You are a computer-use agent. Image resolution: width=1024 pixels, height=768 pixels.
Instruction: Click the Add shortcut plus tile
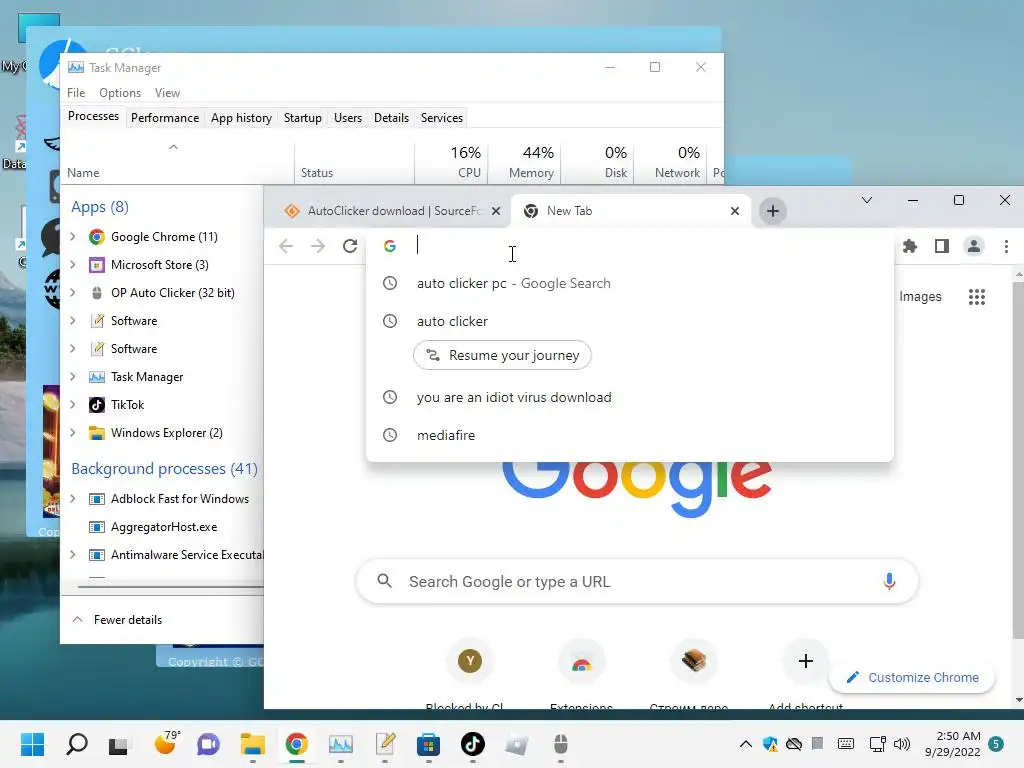(x=805, y=662)
